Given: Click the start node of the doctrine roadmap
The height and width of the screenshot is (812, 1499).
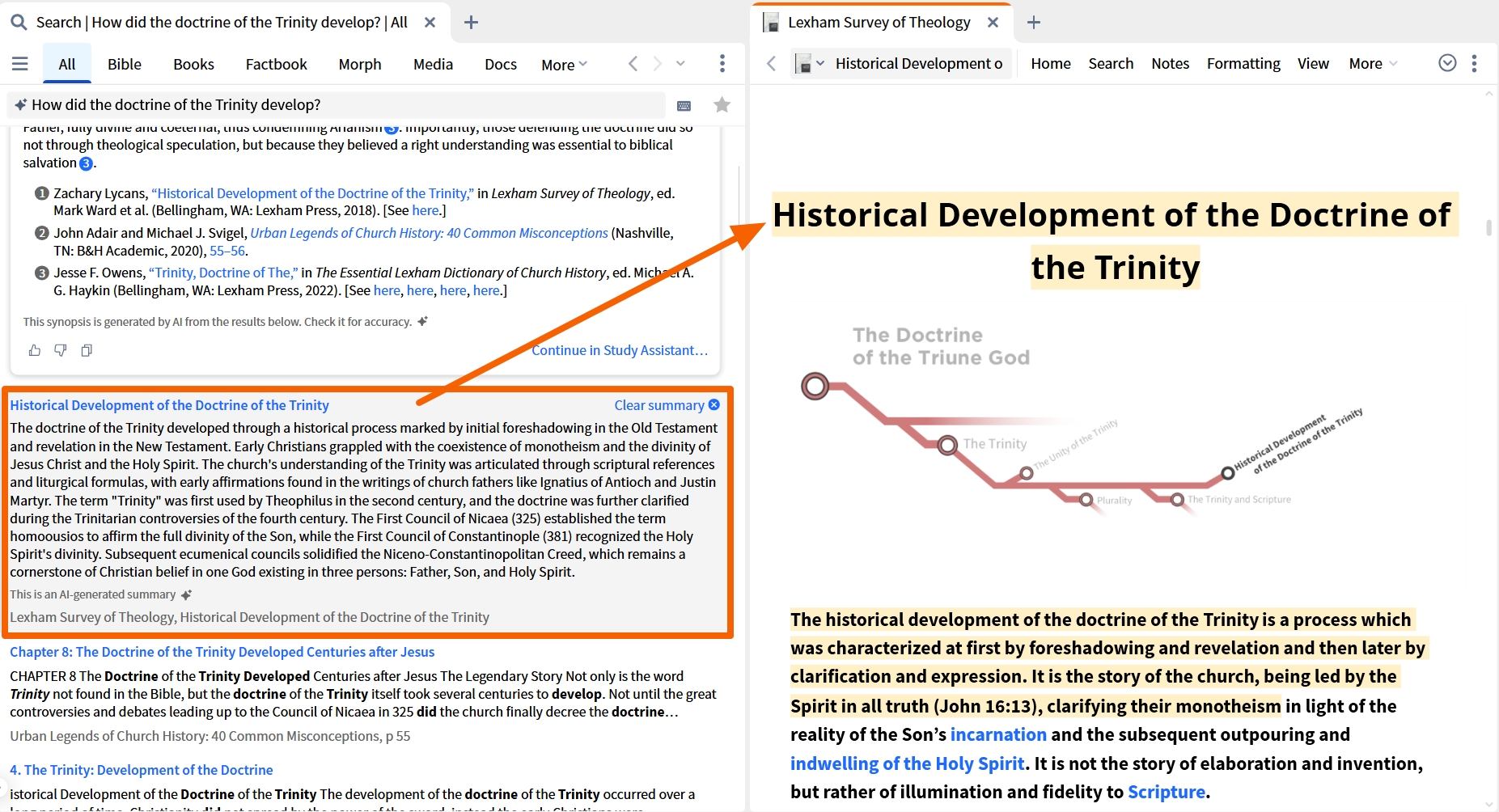Looking at the screenshot, I should tap(815, 386).
